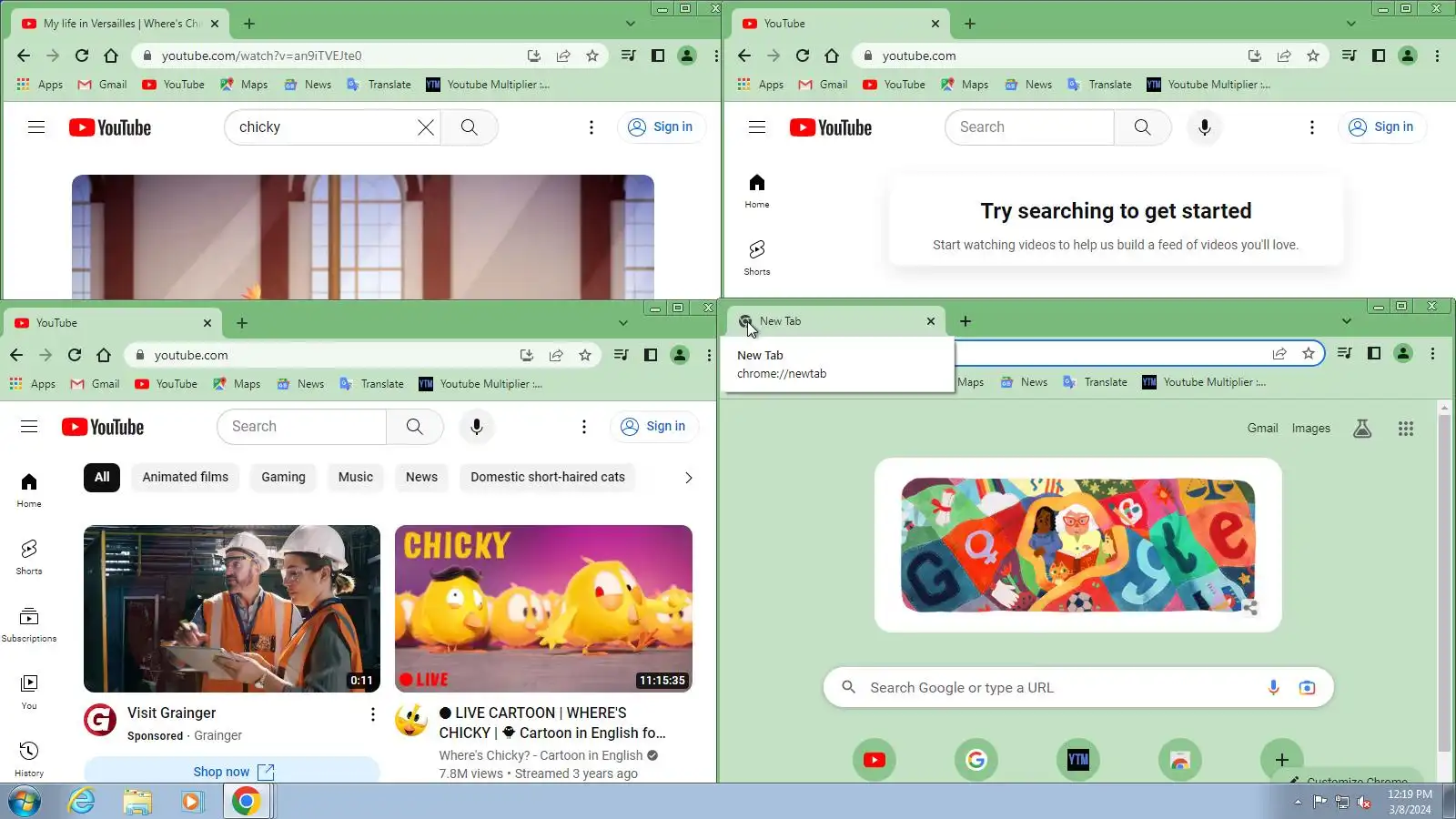Select the 'Music' filter chip

point(356,477)
